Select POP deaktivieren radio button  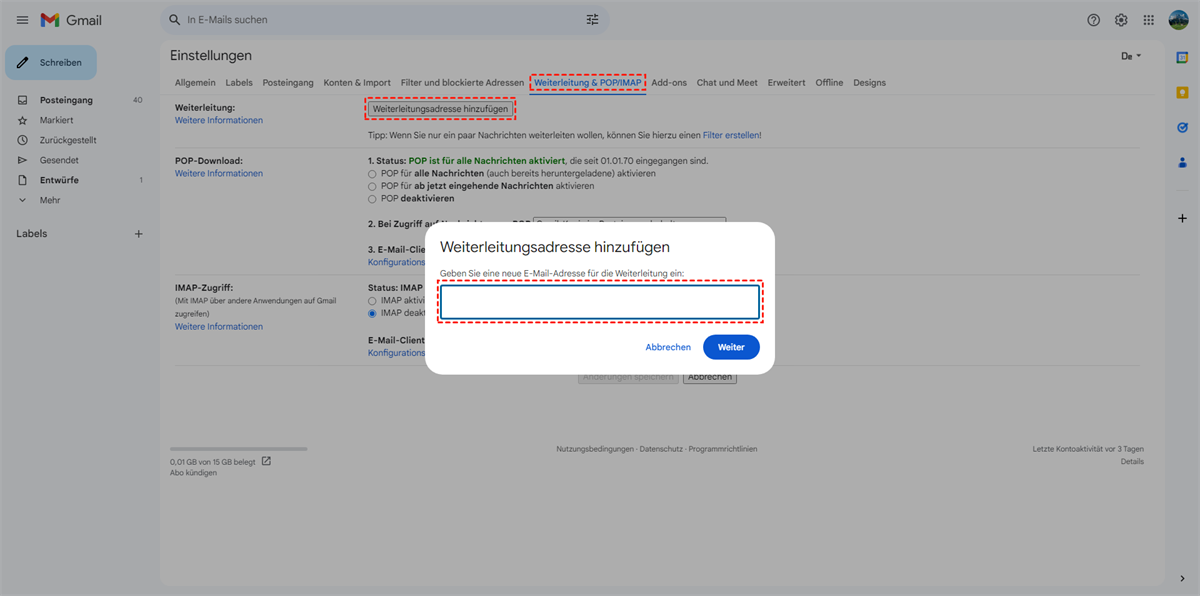click(x=372, y=199)
